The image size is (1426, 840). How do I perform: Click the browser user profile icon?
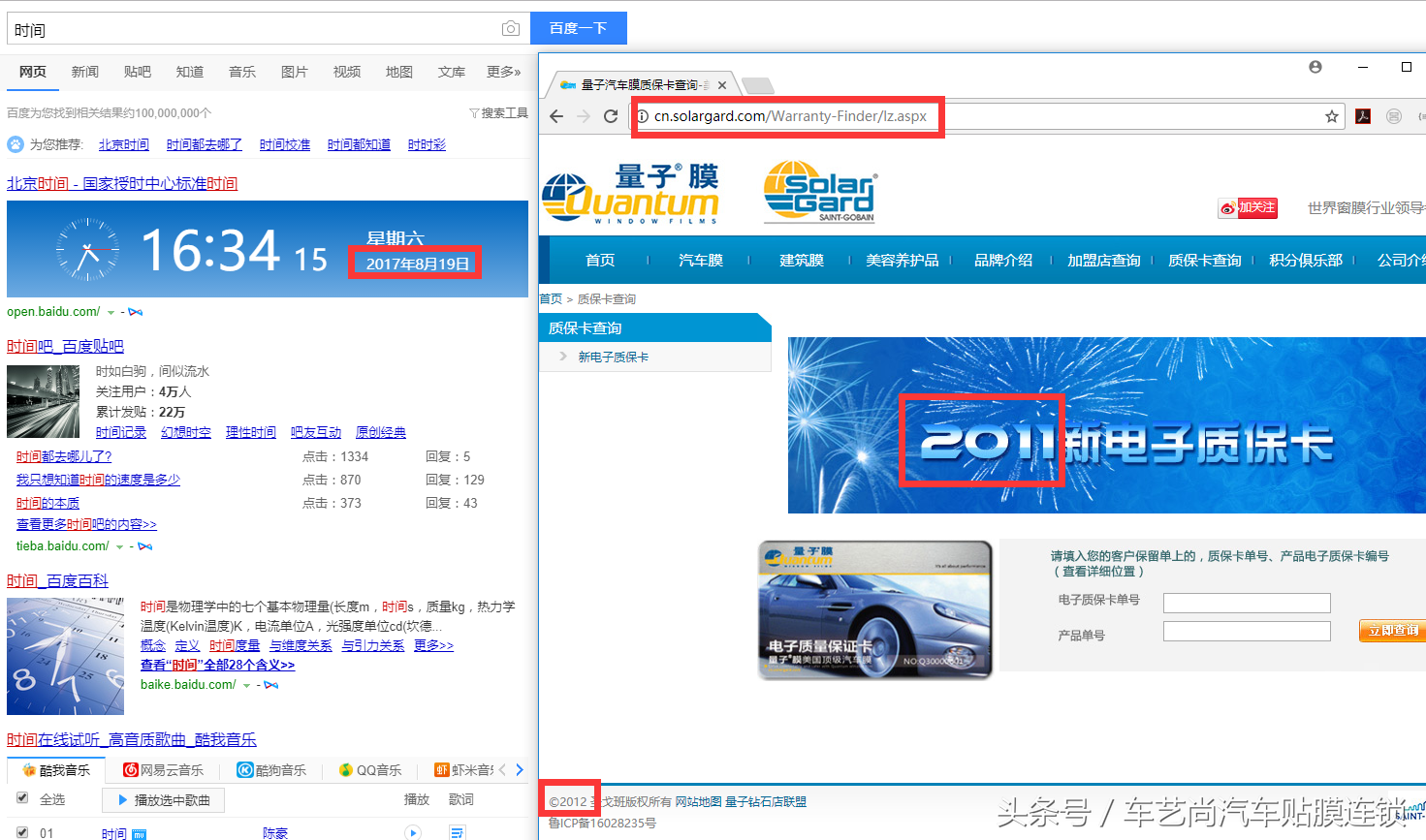click(1315, 67)
